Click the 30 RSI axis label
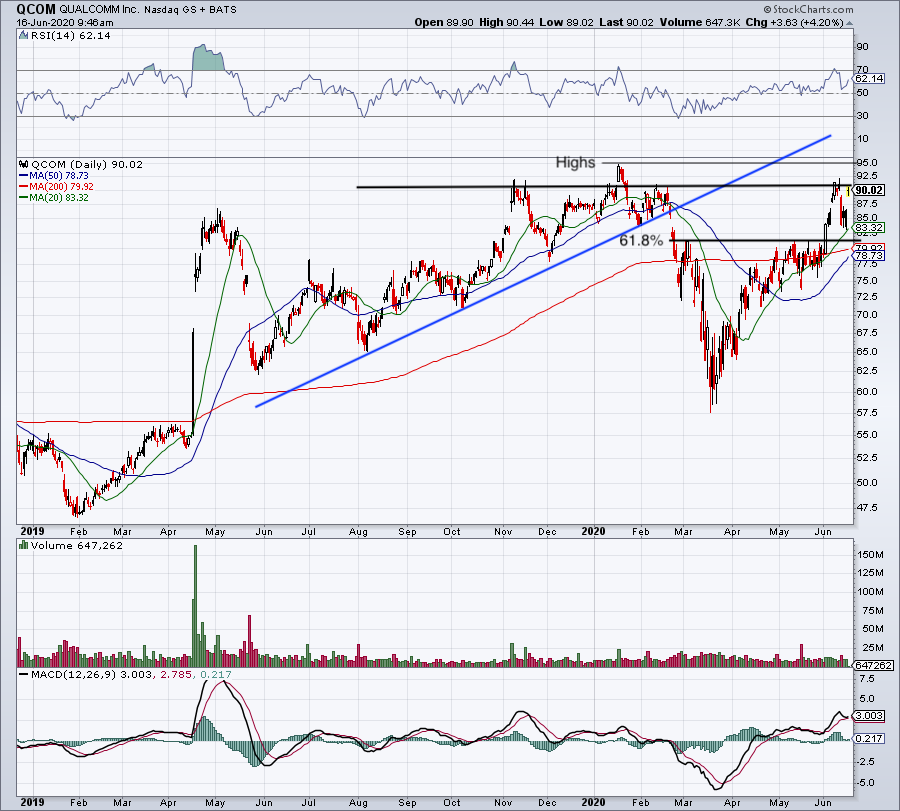Screen dimensions: 900x811 (x=863, y=115)
